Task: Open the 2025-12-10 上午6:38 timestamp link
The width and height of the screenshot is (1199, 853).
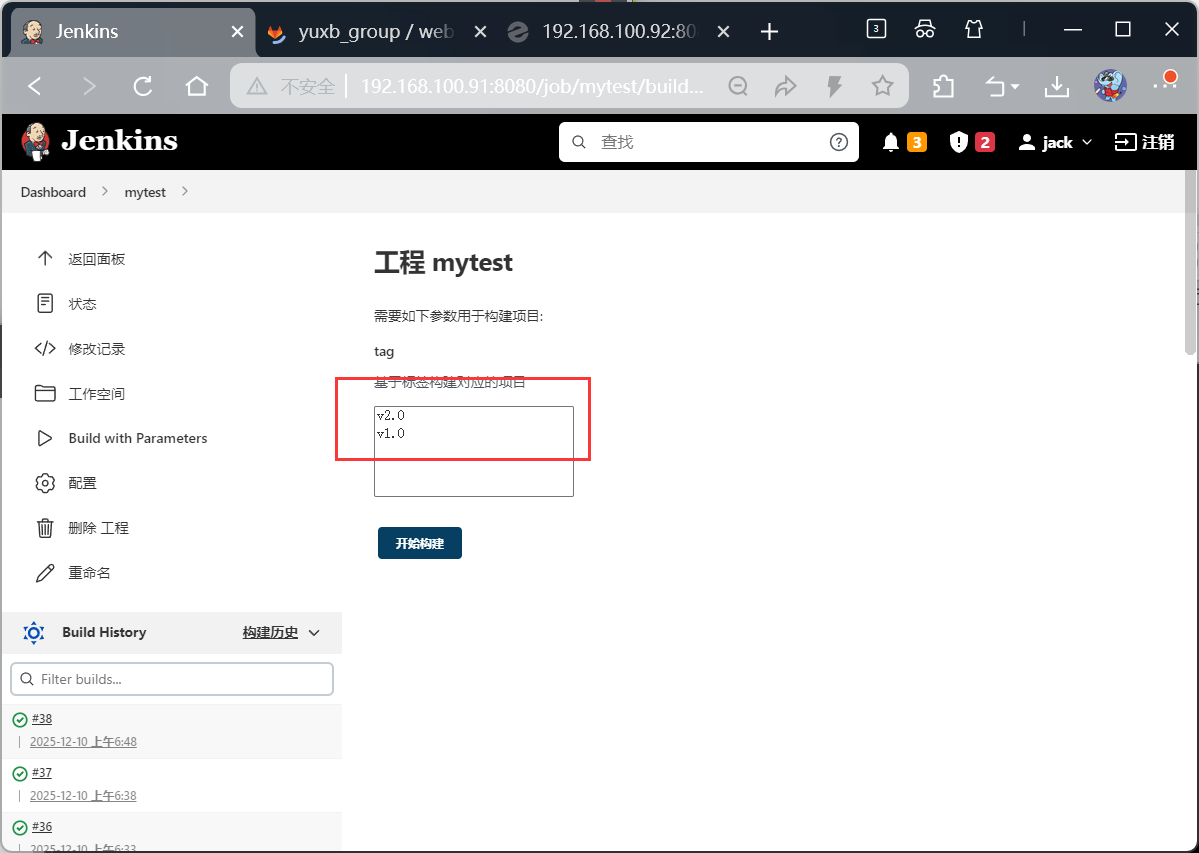Action: point(83,796)
